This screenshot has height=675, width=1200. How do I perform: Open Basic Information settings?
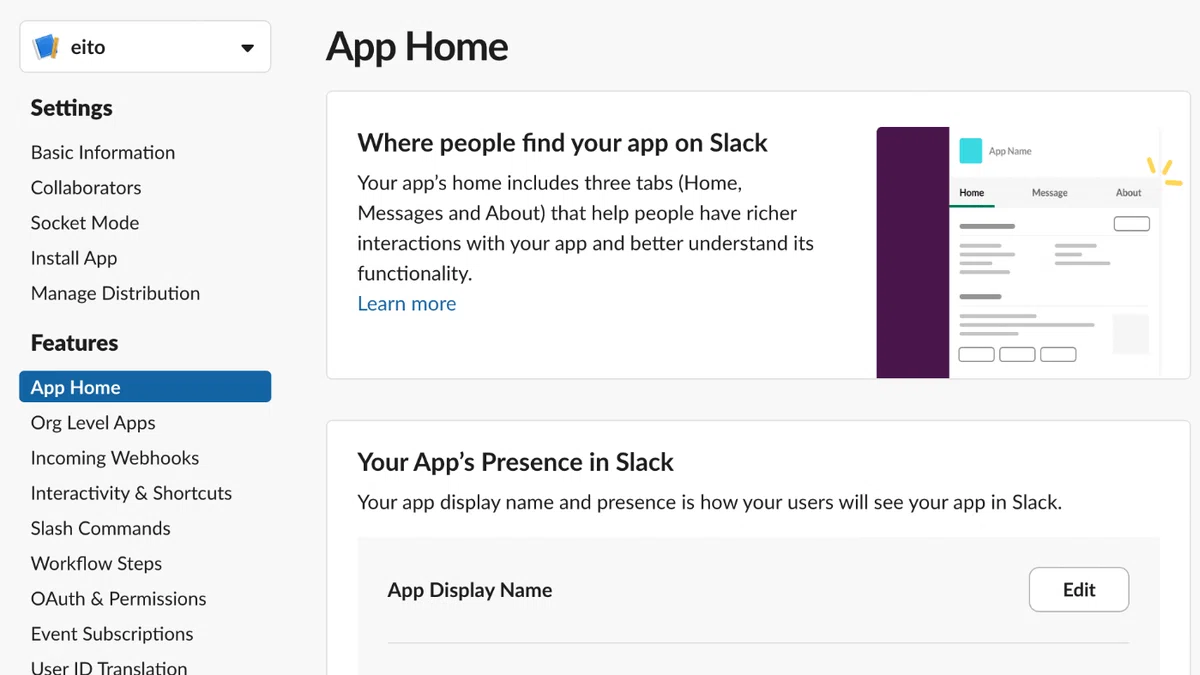point(103,152)
